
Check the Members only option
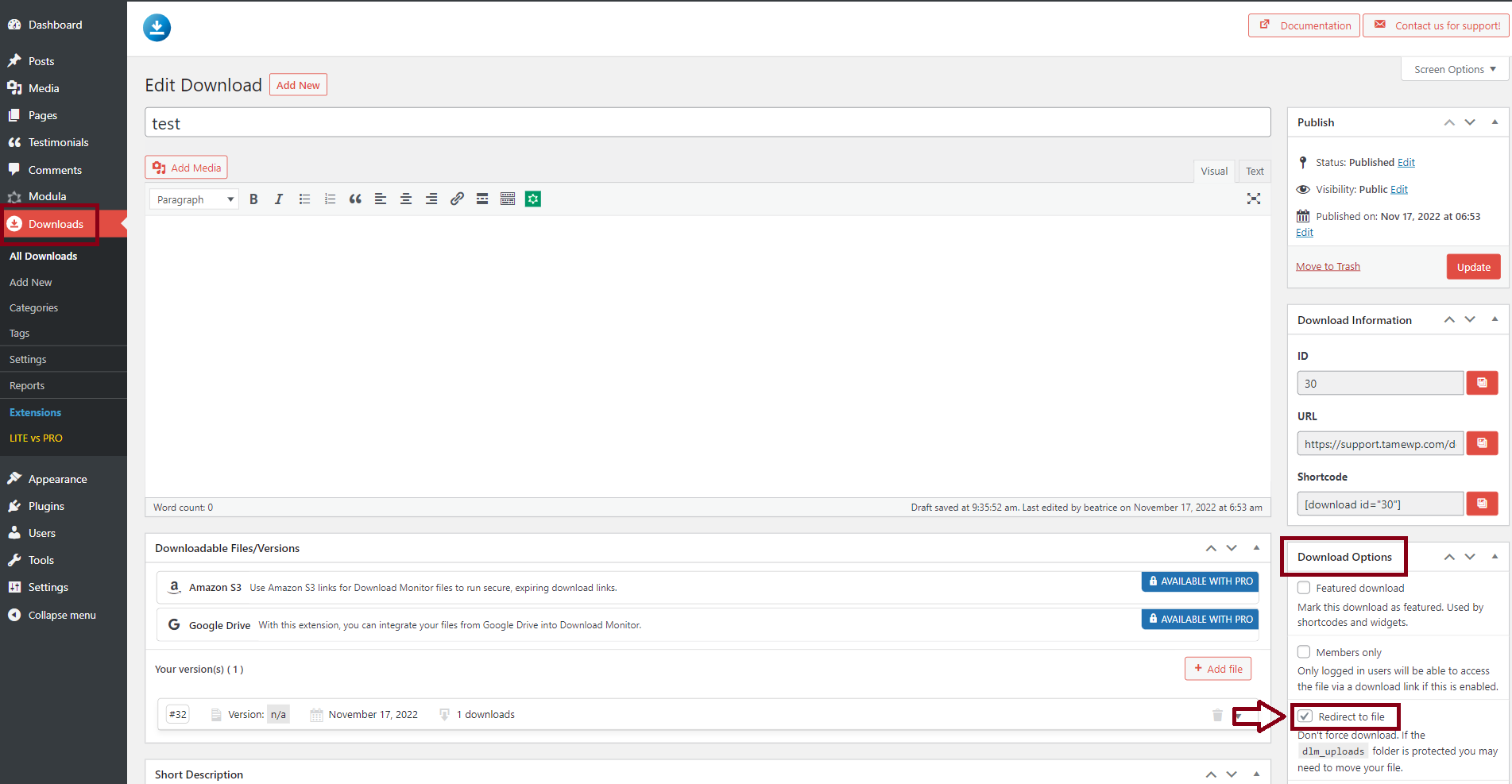click(1304, 652)
